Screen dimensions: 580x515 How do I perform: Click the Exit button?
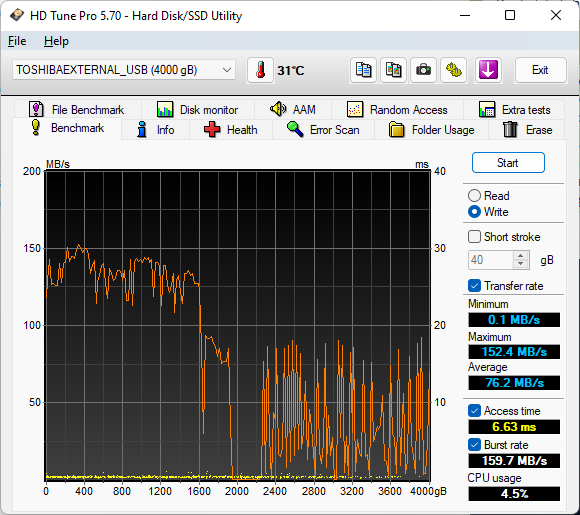(x=540, y=70)
